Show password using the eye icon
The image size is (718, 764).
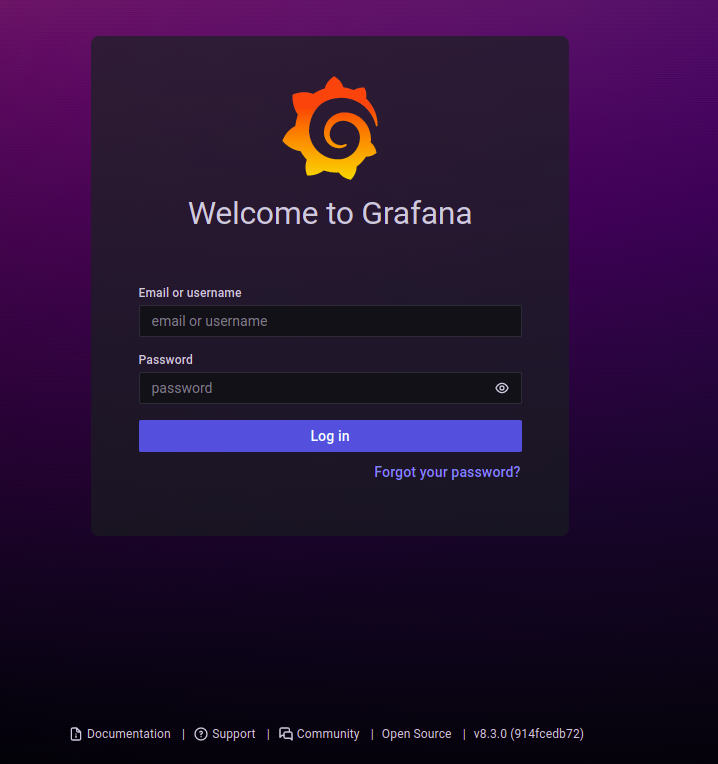pos(502,388)
